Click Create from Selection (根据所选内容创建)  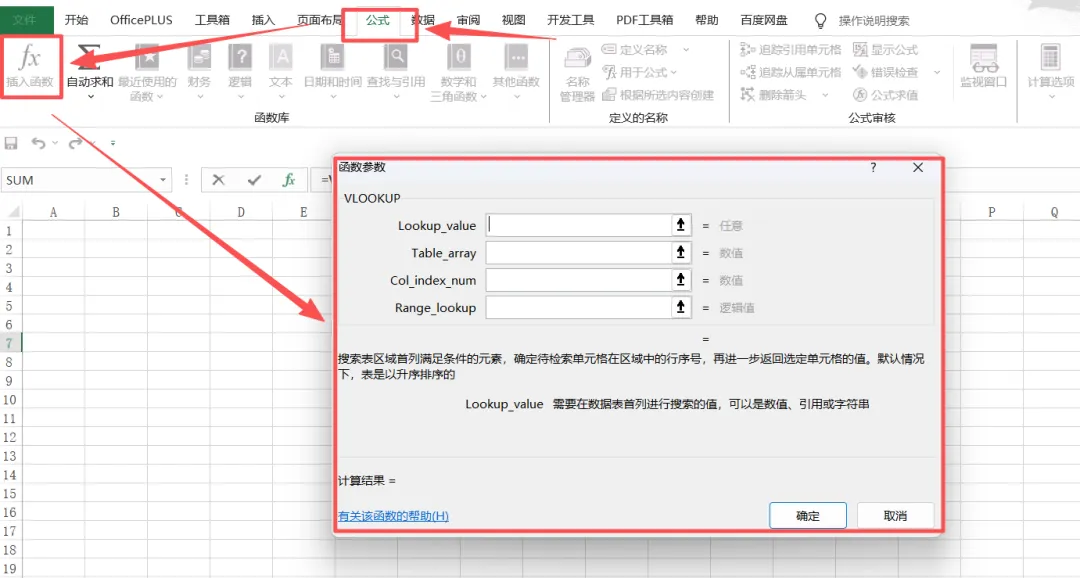[658, 95]
